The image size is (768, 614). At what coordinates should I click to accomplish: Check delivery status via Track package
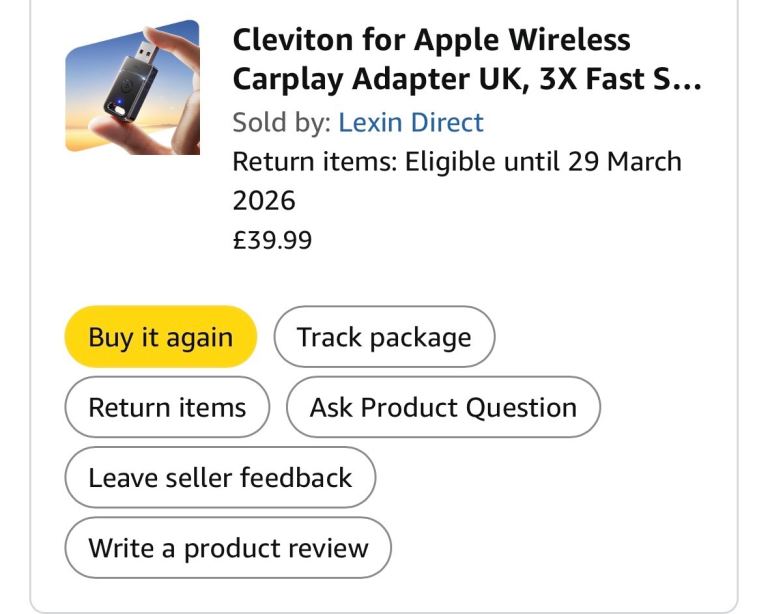384,337
